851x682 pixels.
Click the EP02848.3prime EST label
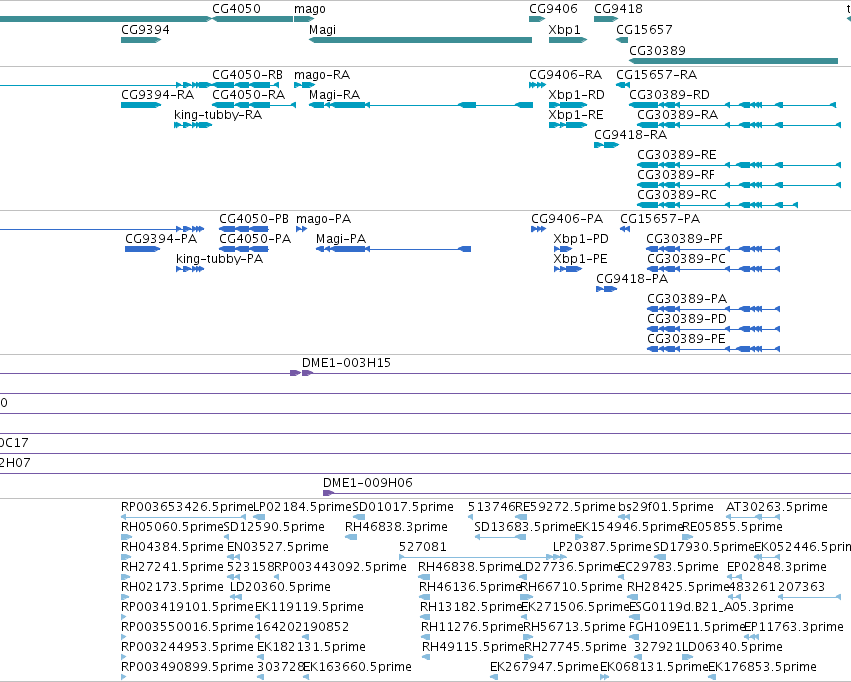[777, 567]
